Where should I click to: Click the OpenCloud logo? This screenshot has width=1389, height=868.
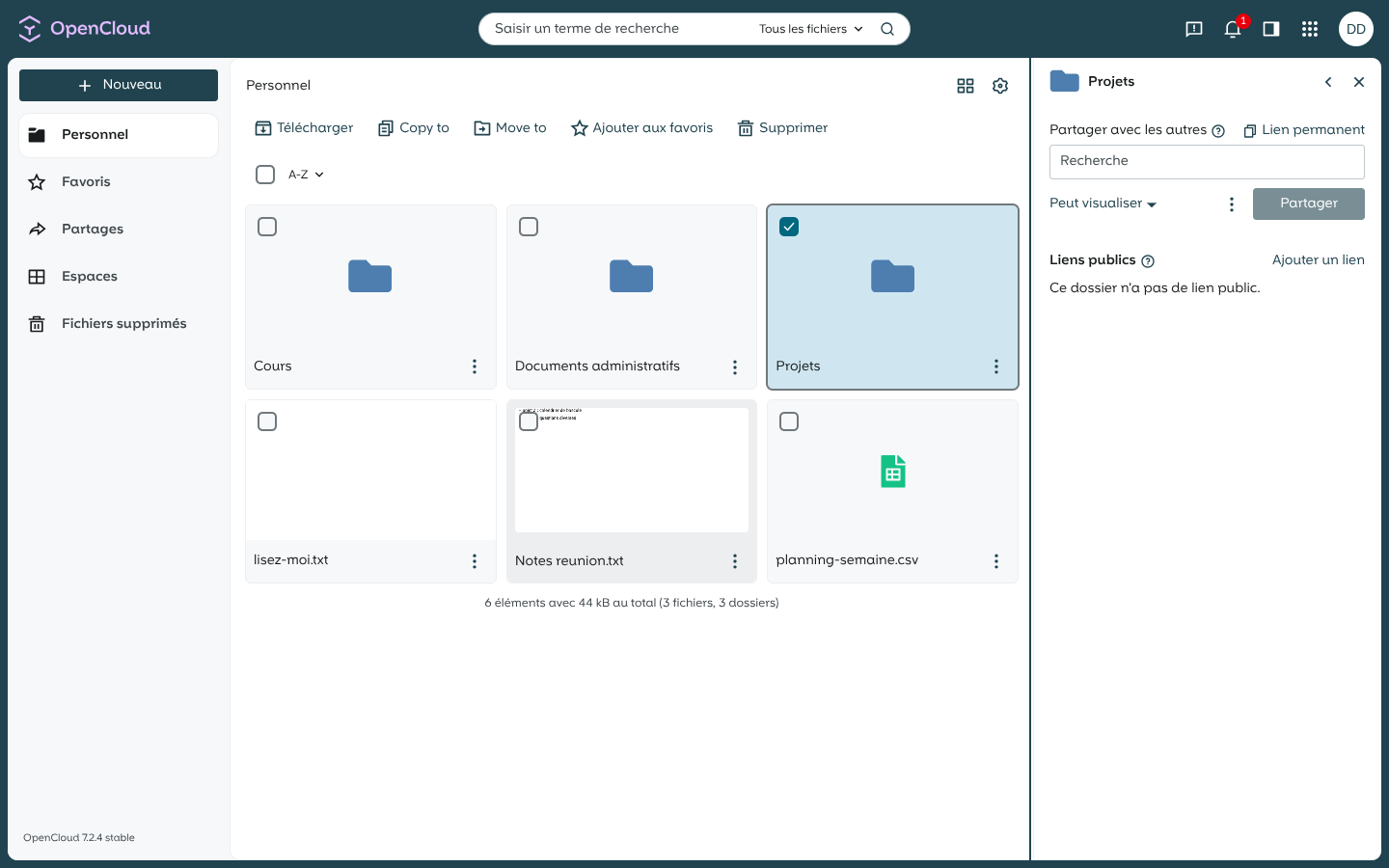(x=85, y=29)
